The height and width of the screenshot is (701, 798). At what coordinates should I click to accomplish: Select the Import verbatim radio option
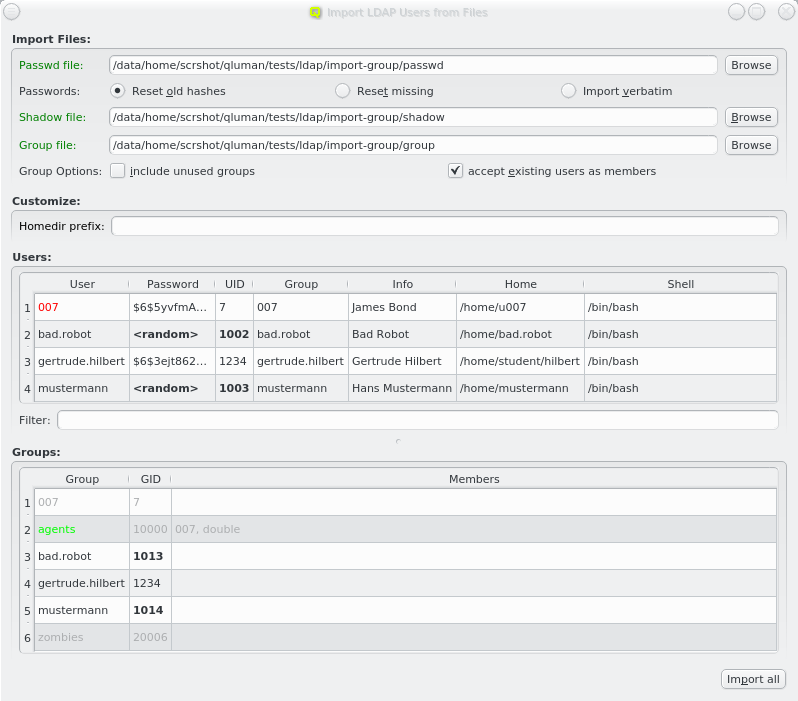tap(568, 91)
